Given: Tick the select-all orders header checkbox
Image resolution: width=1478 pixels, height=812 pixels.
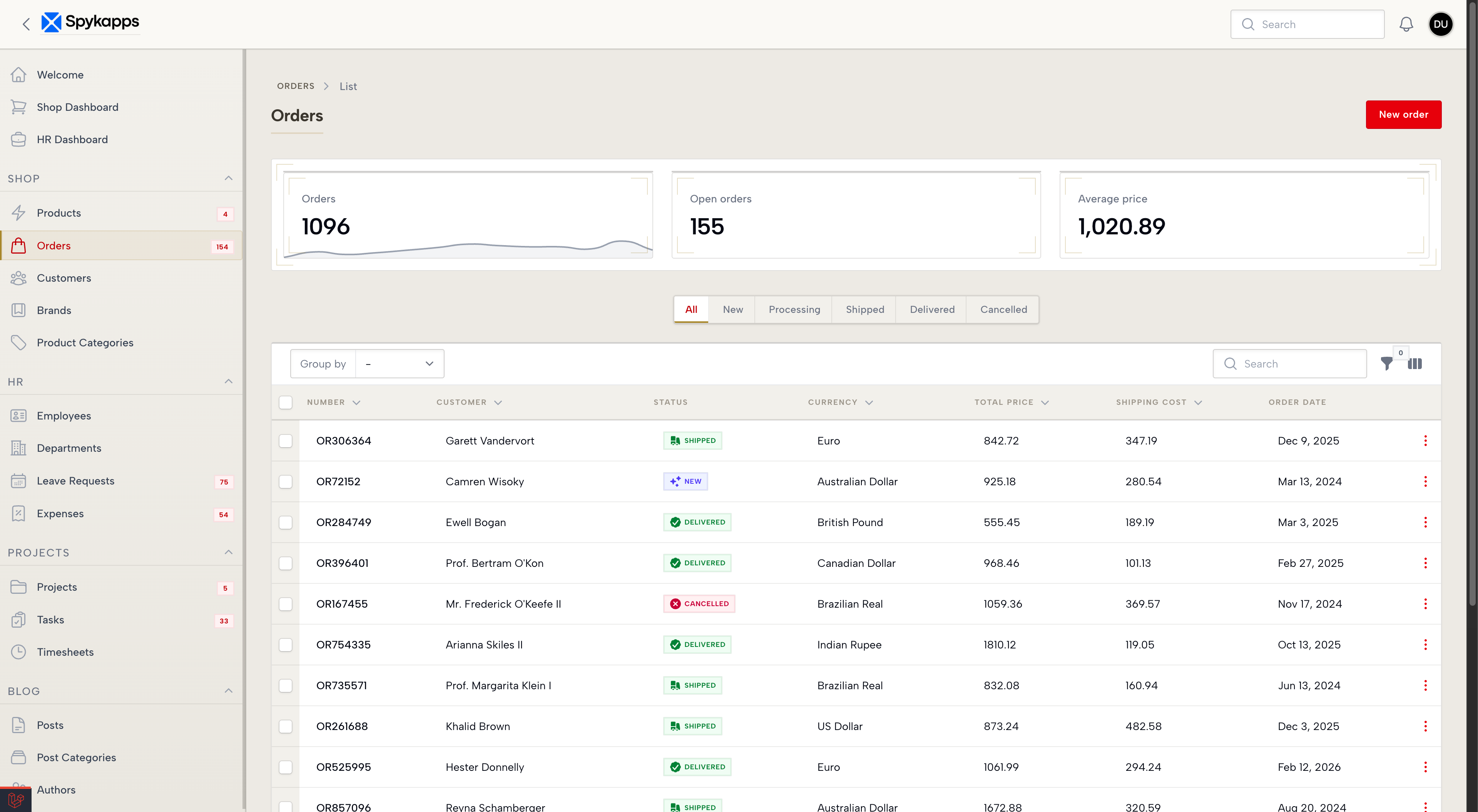Looking at the screenshot, I should point(285,402).
